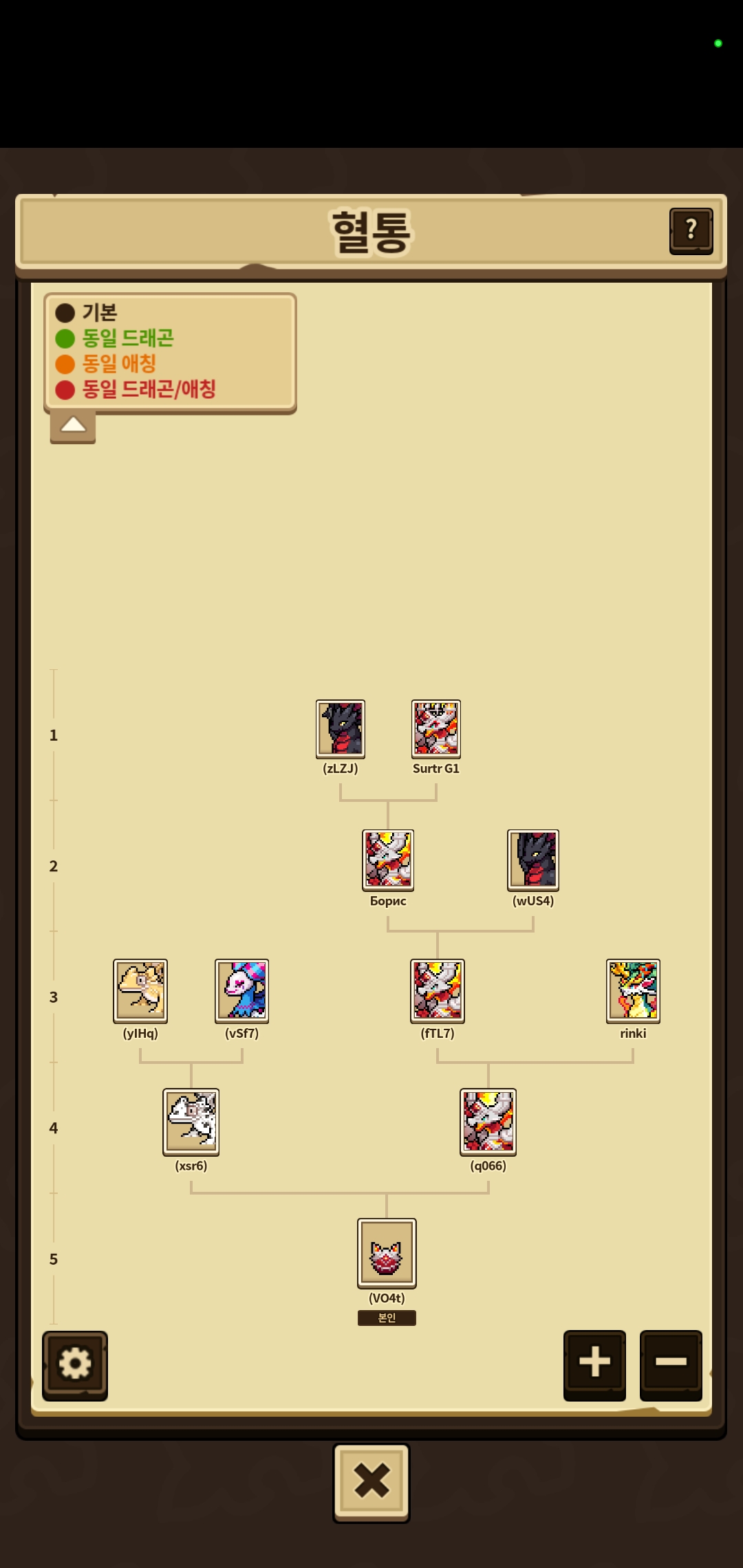Viewport: 743px width, 1568px height.
Task: Click the 본인 label under the egg
Action: pyautogui.click(x=387, y=1318)
